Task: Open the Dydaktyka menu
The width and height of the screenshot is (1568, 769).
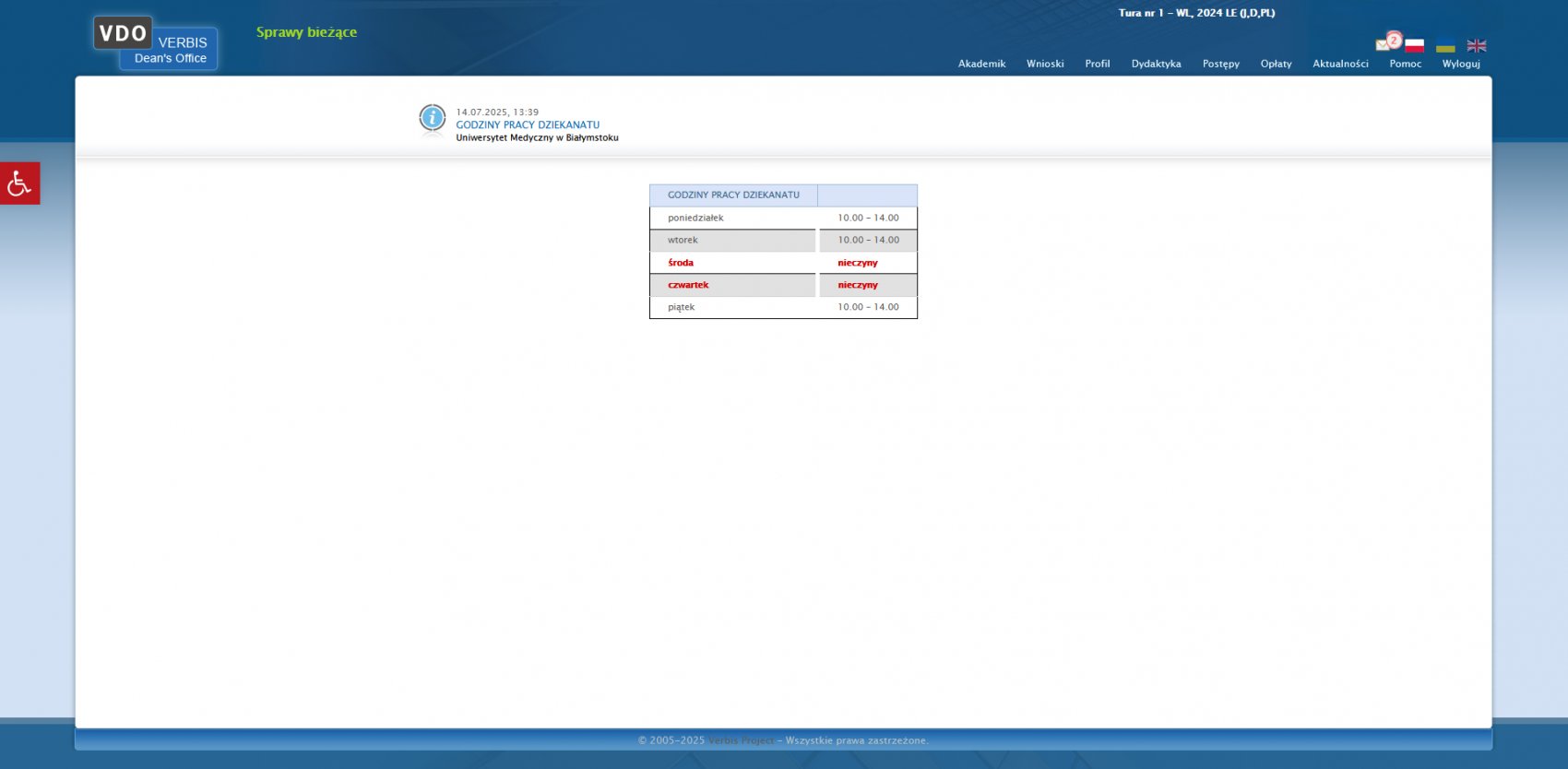Action: coord(1156,64)
